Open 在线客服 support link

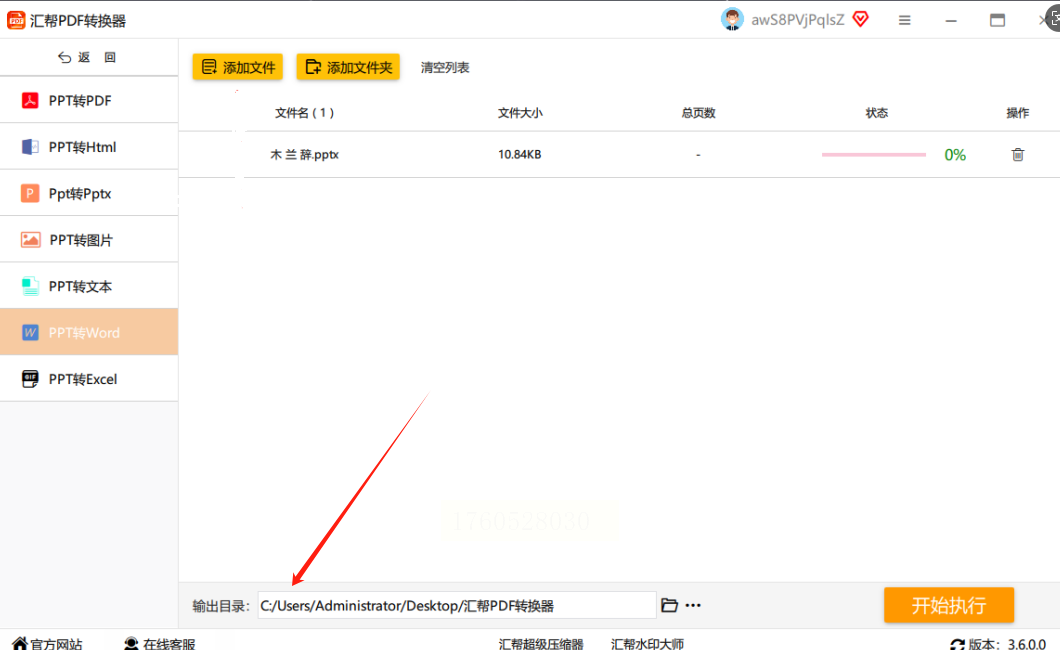point(169,644)
